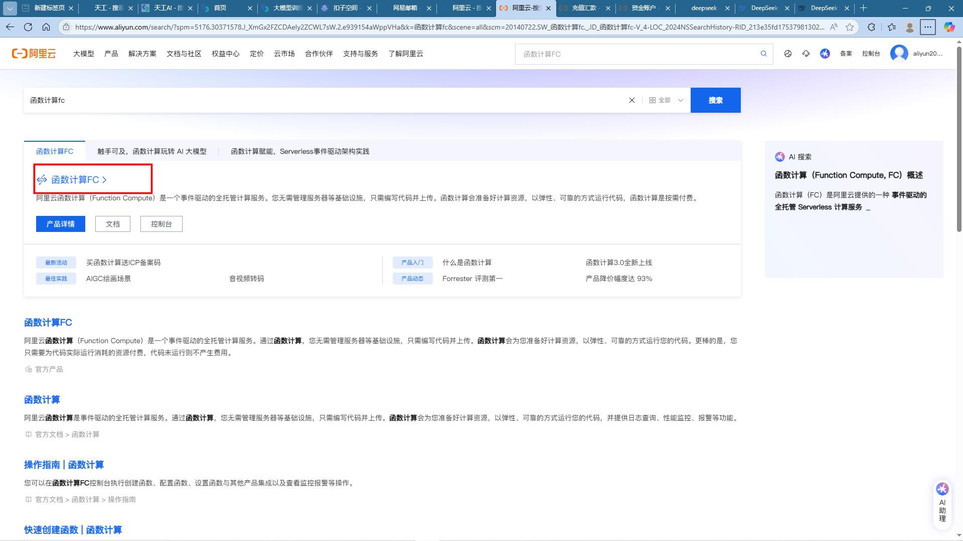Click the AI 搜索 icon in right panel
Screen dimensions: 963x541
779,157
